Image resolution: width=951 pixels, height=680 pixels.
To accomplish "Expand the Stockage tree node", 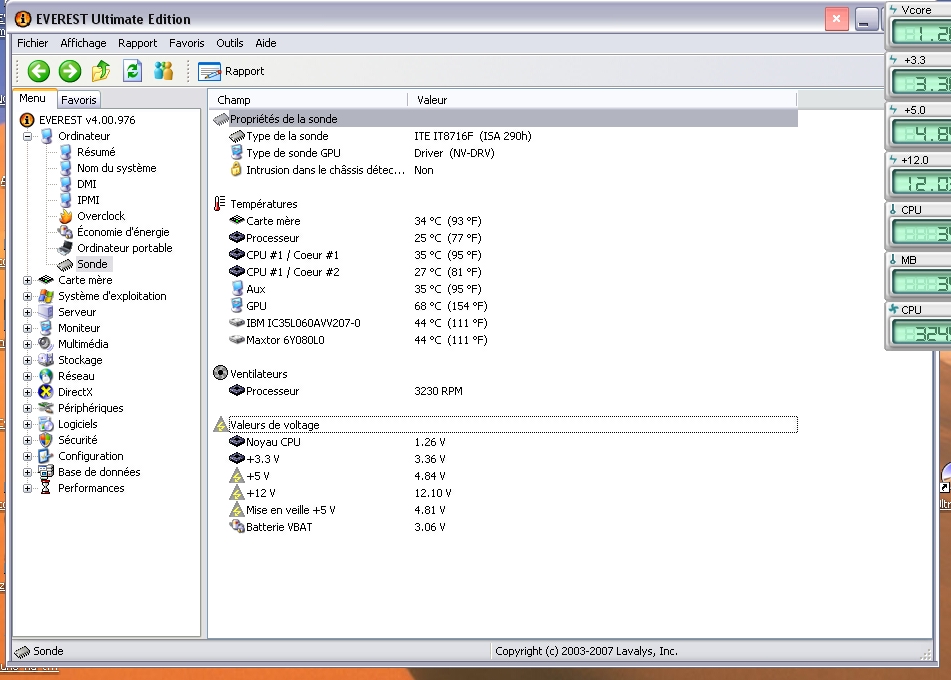I will pyautogui.click(x=28, y=360).
